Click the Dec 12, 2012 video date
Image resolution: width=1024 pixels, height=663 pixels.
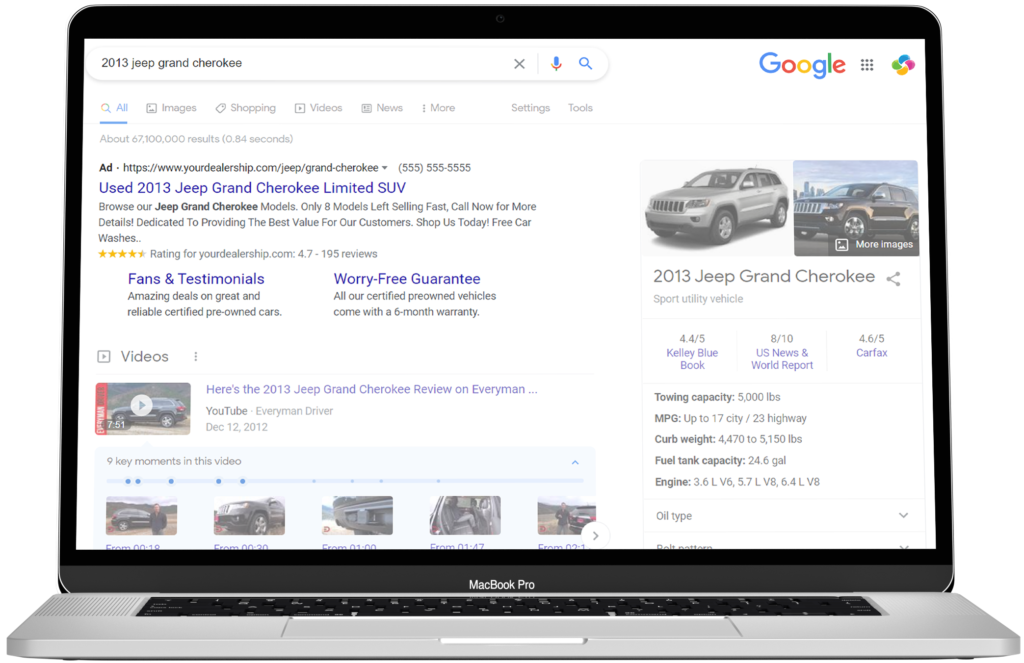click(x=236, y=427)
